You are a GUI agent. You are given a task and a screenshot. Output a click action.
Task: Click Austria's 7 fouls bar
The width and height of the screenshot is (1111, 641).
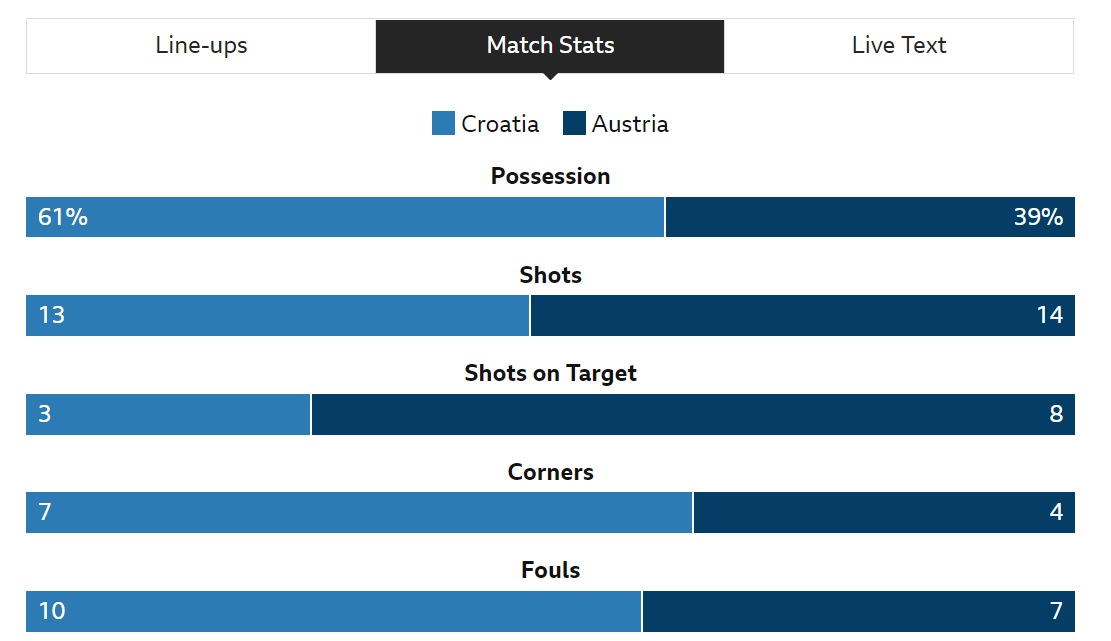(859, 611)
